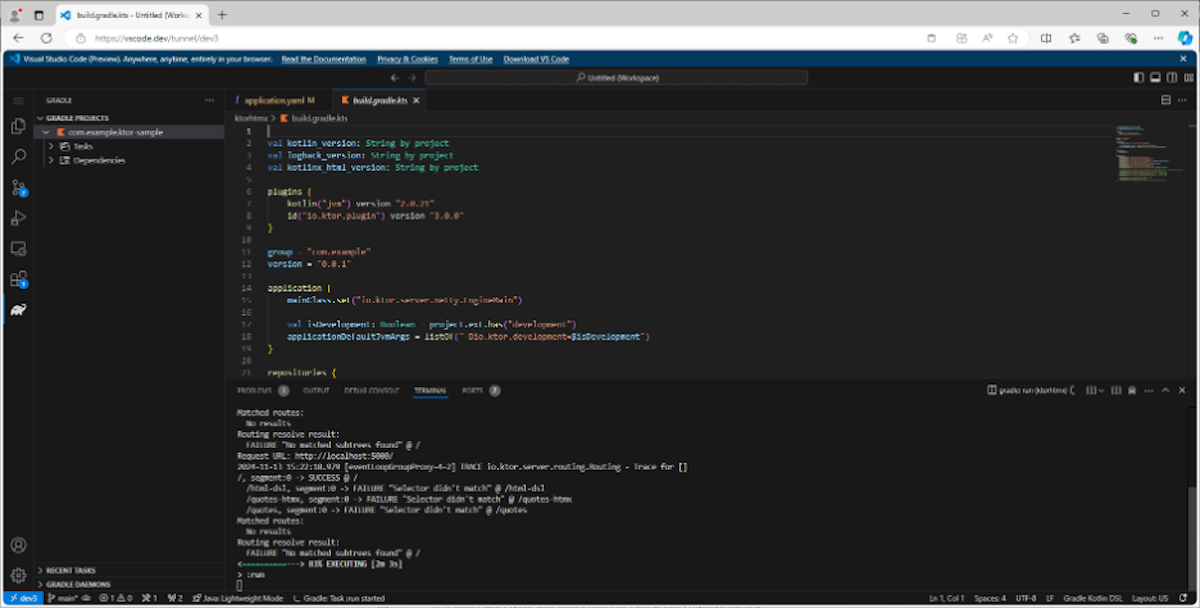Open the Remote Explorer view
This screenshot has height=608, width=1200.
click(x=18, y=249)
